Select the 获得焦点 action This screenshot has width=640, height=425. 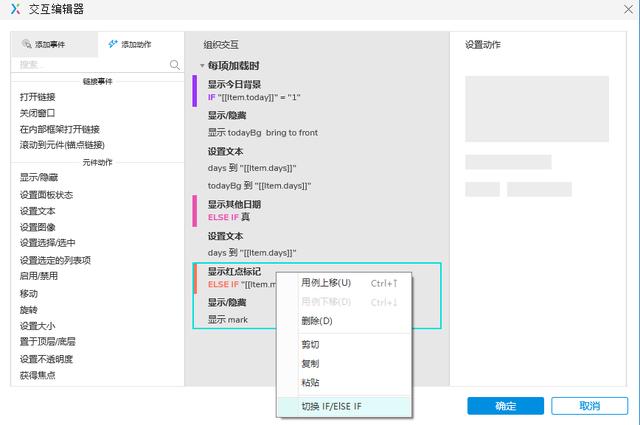(37, 375)
